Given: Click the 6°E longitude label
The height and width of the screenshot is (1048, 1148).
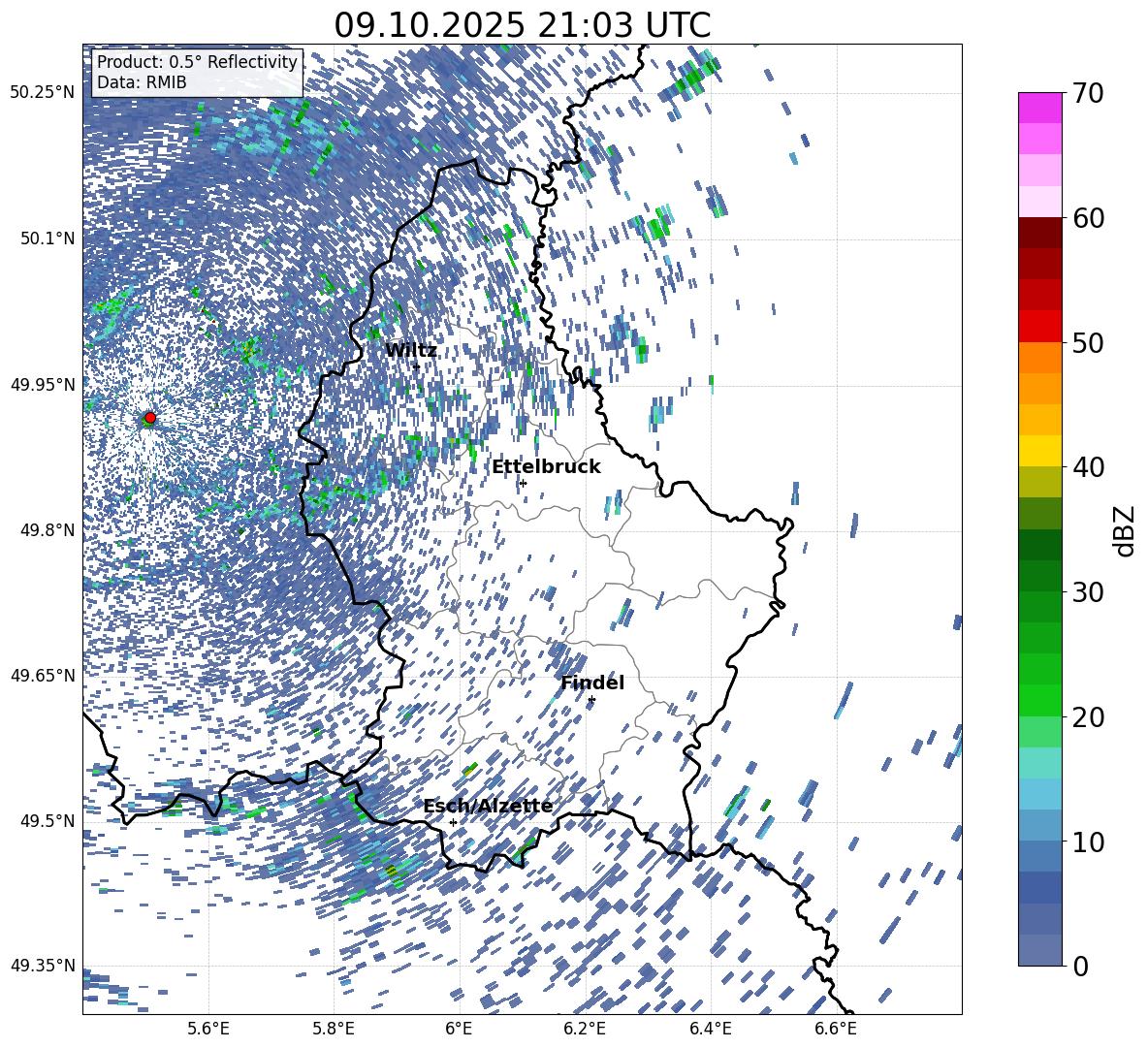Looking at the screenshot, I should (459, 1030).
